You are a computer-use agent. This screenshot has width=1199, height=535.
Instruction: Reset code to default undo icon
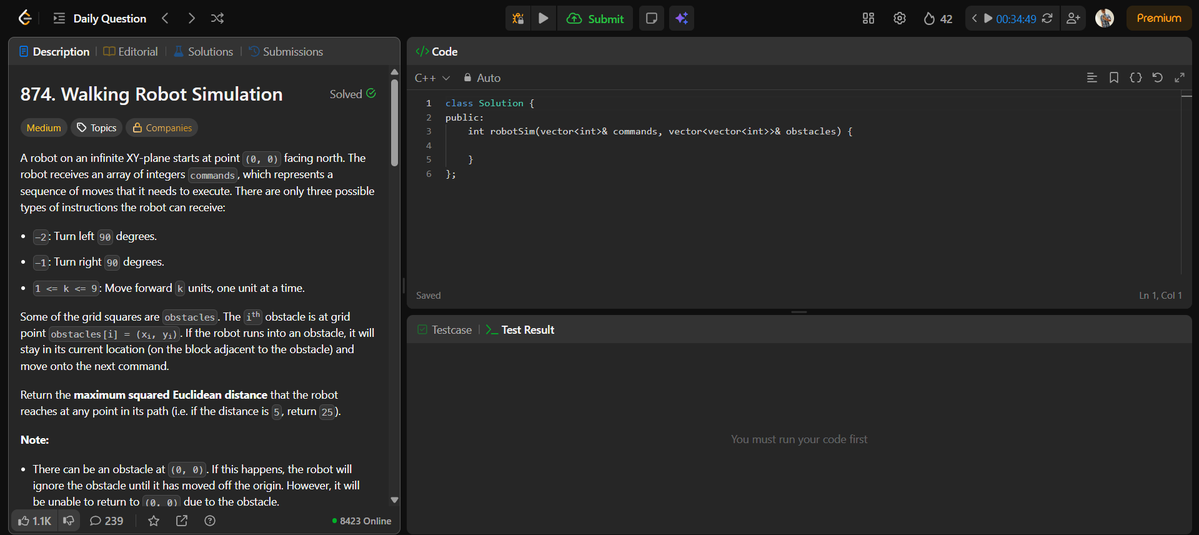1158,77
